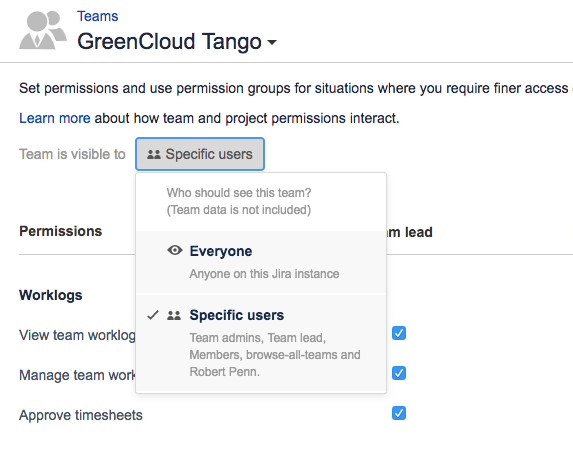Image resolution: width=573 pixels, height=453 pixels.
Task: Click the 'Team admins, Team lead, Members' description
Action: point(275,355)
